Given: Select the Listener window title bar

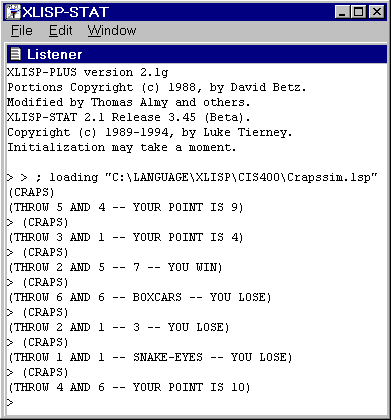Looking at the screenshot, I should click(197, 54).
